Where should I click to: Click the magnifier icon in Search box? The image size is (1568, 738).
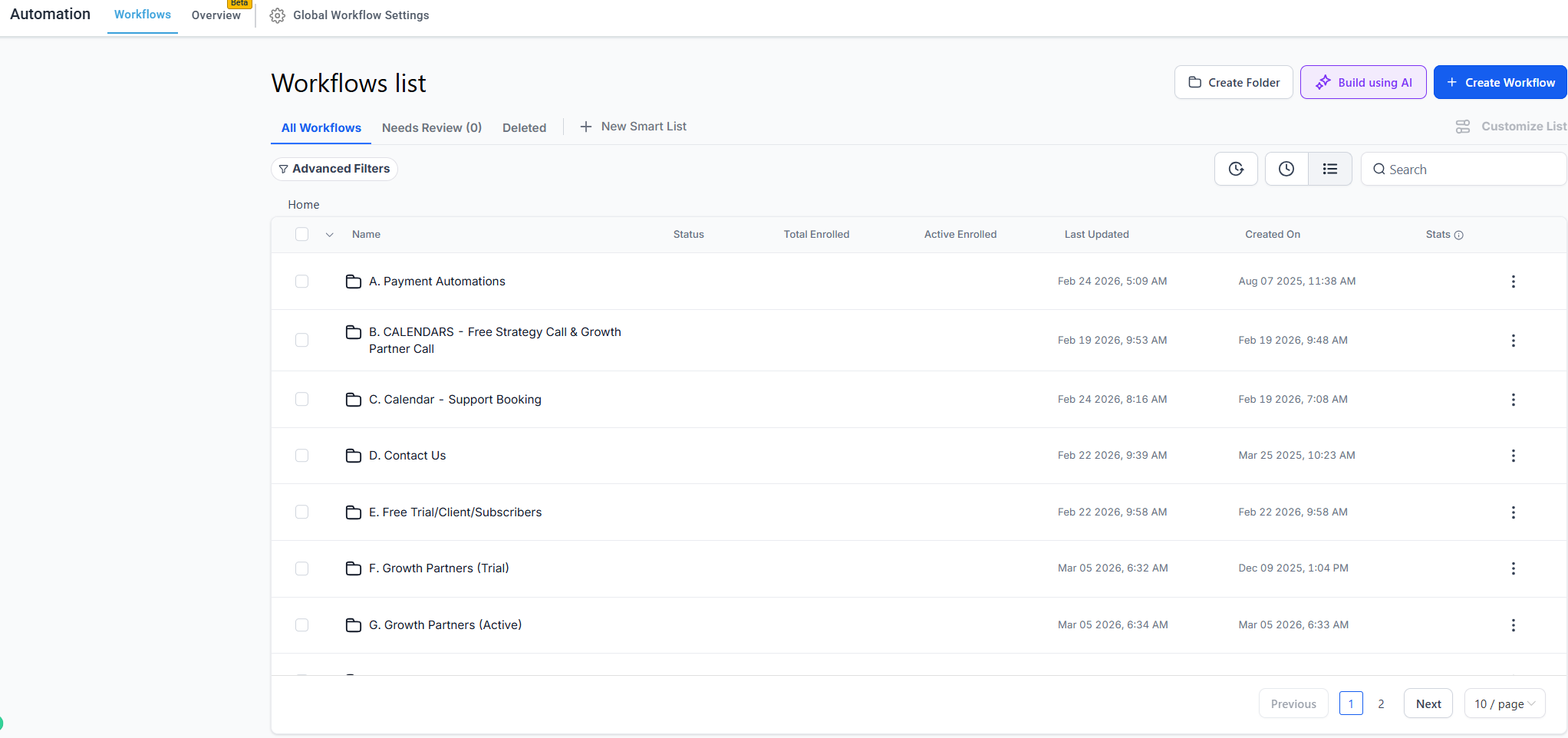1379,170
